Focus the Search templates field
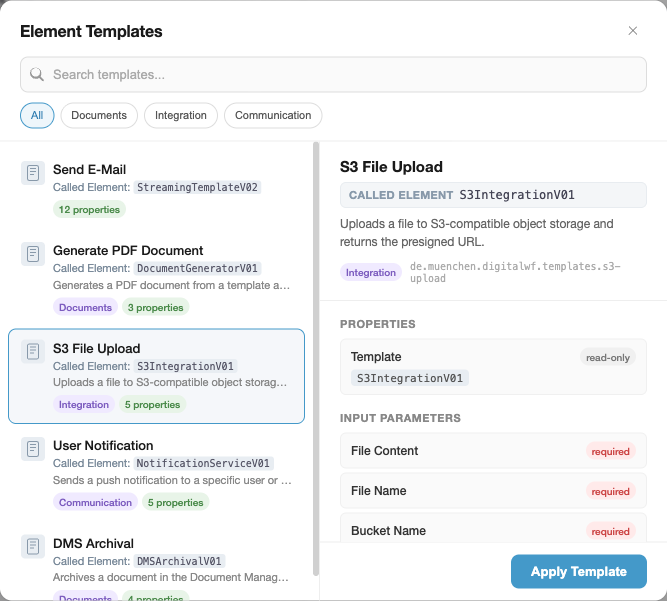This screenshot has width=667, height=601. click(334, 74)
